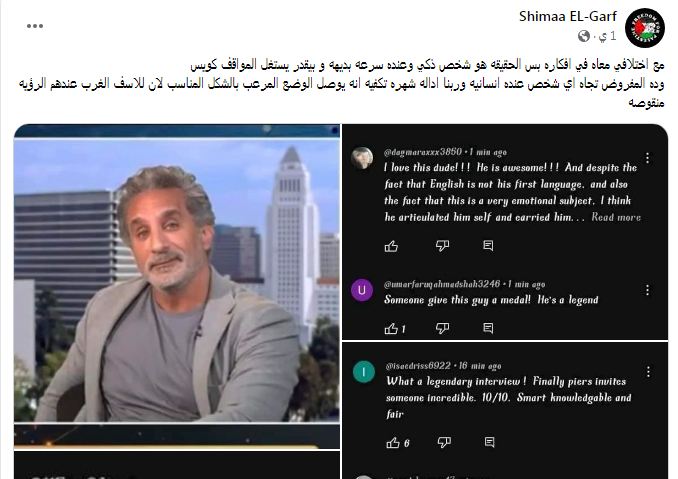Dislike the dagmaraxxx3850 comment
Viewport: 678px width, 479px height.
(x=442, y=246)
